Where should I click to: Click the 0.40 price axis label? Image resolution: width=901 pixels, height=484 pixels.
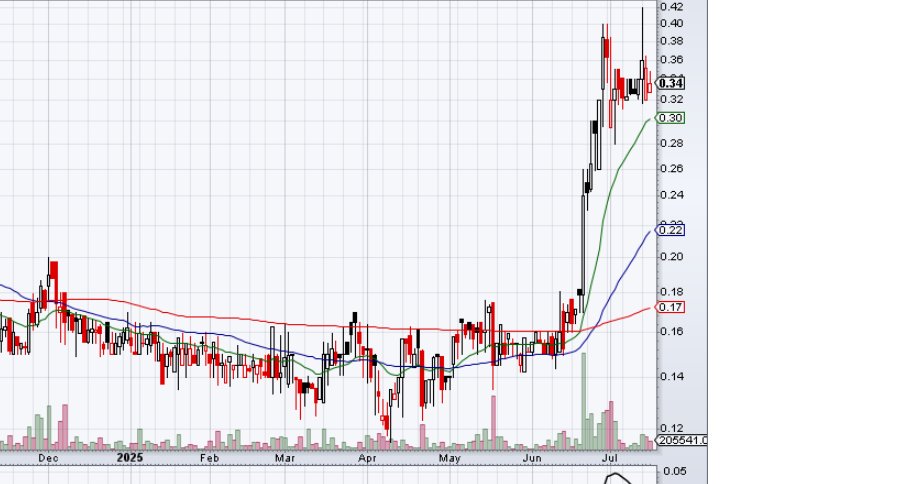(672, 24)
